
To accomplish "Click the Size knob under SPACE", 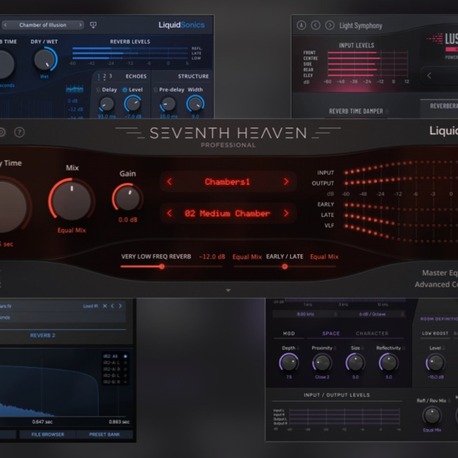I will tap(355, 363).
